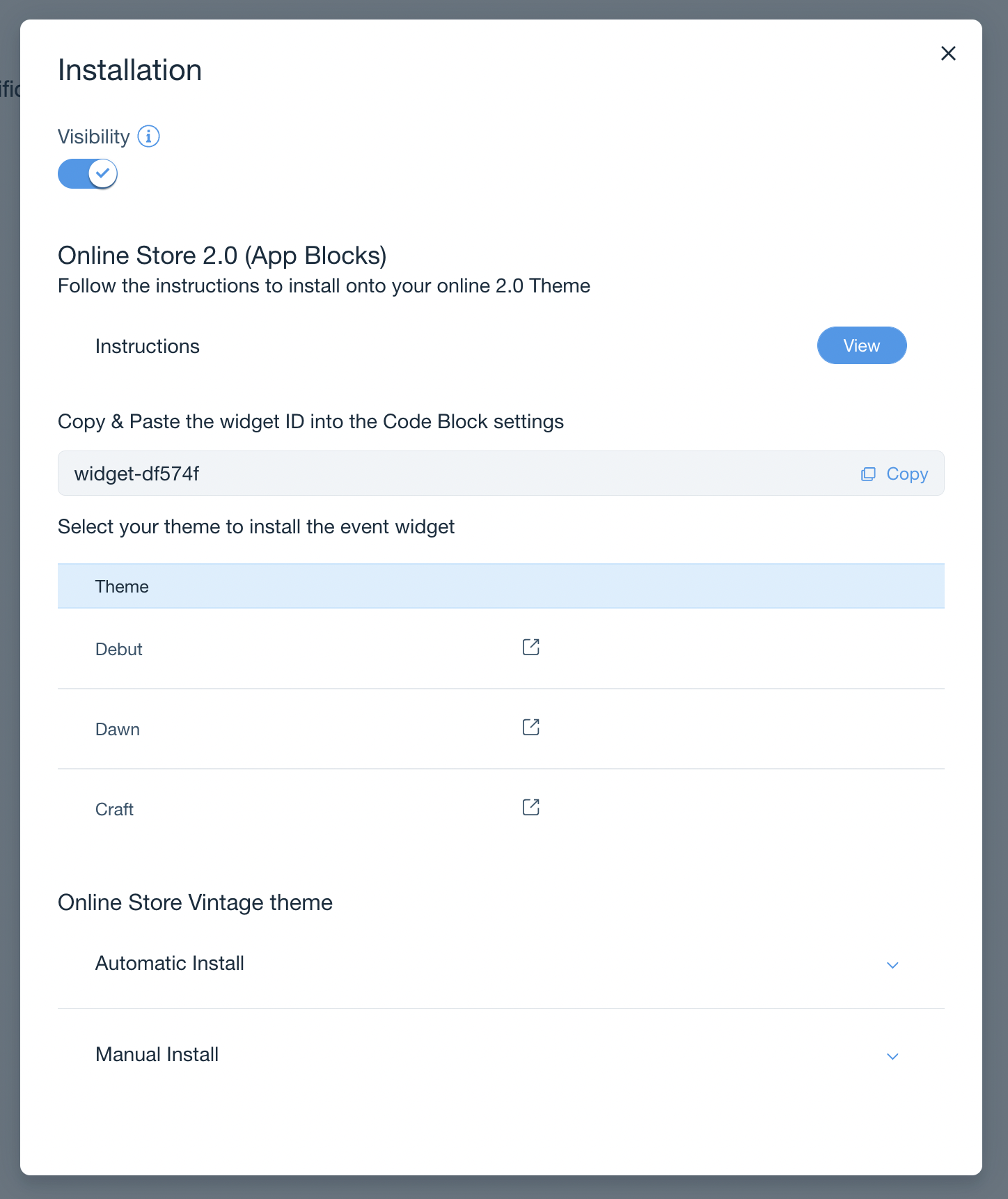
Task: Click the Manual Install section label
Action: click(x=157, y=1055)
